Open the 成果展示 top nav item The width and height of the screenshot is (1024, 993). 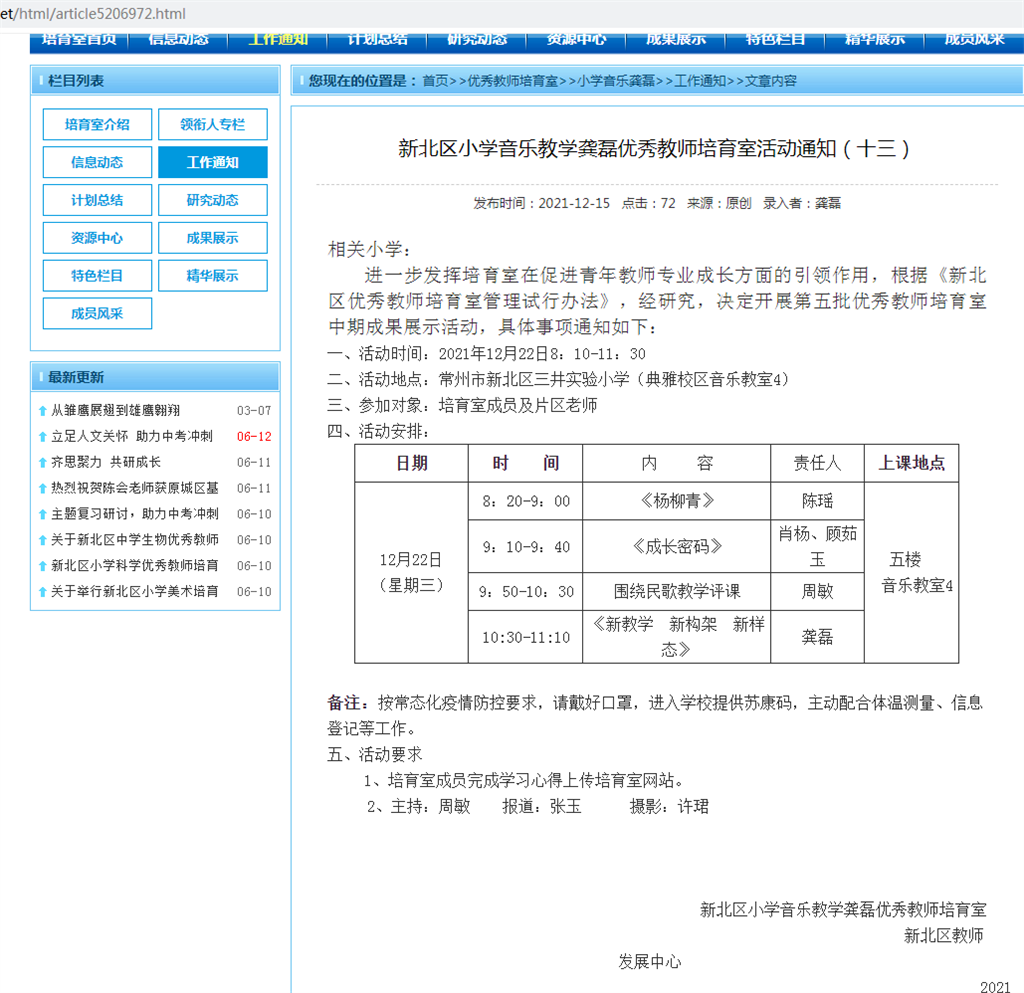coord(676,40)
